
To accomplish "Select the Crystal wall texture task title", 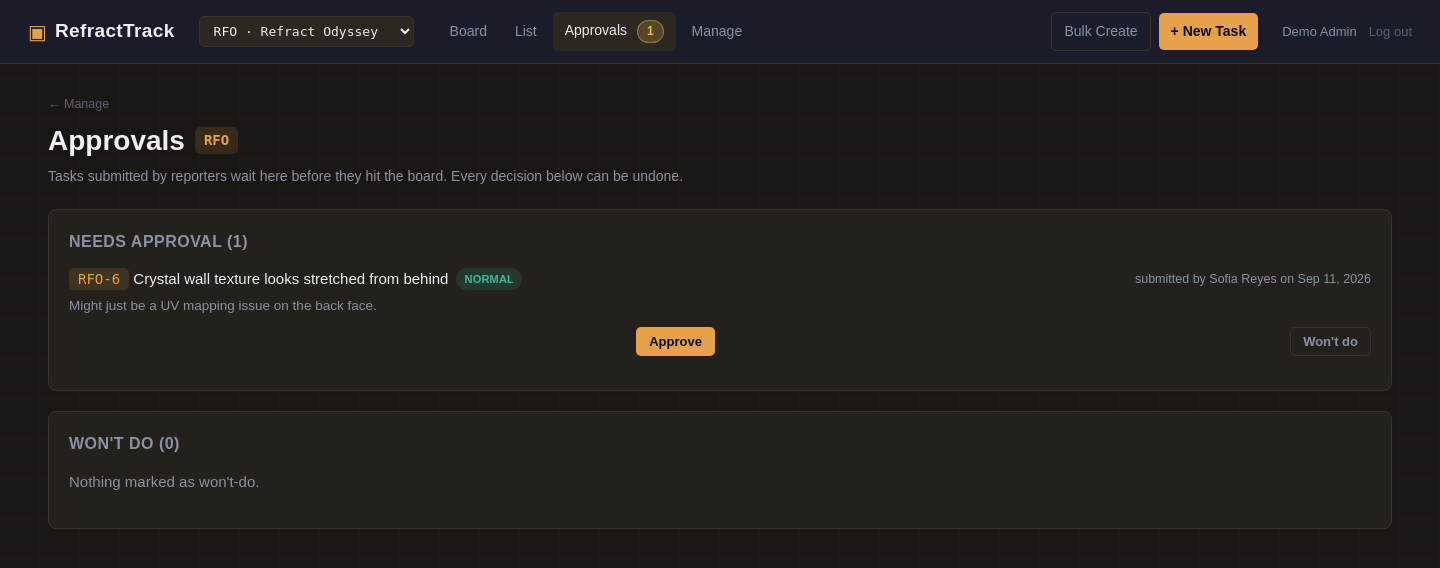I will [291, 279].
